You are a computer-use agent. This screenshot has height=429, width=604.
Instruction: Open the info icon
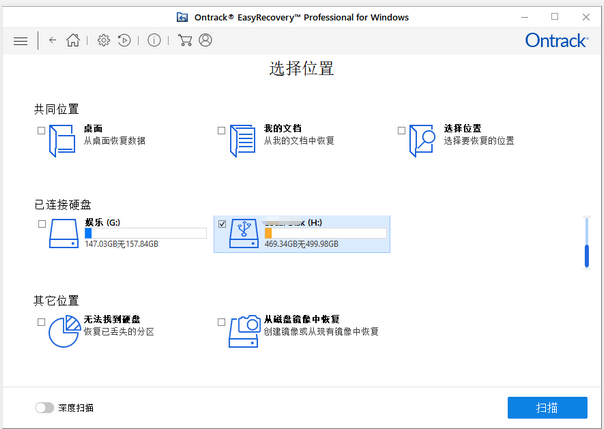click(x=154, y=40)
